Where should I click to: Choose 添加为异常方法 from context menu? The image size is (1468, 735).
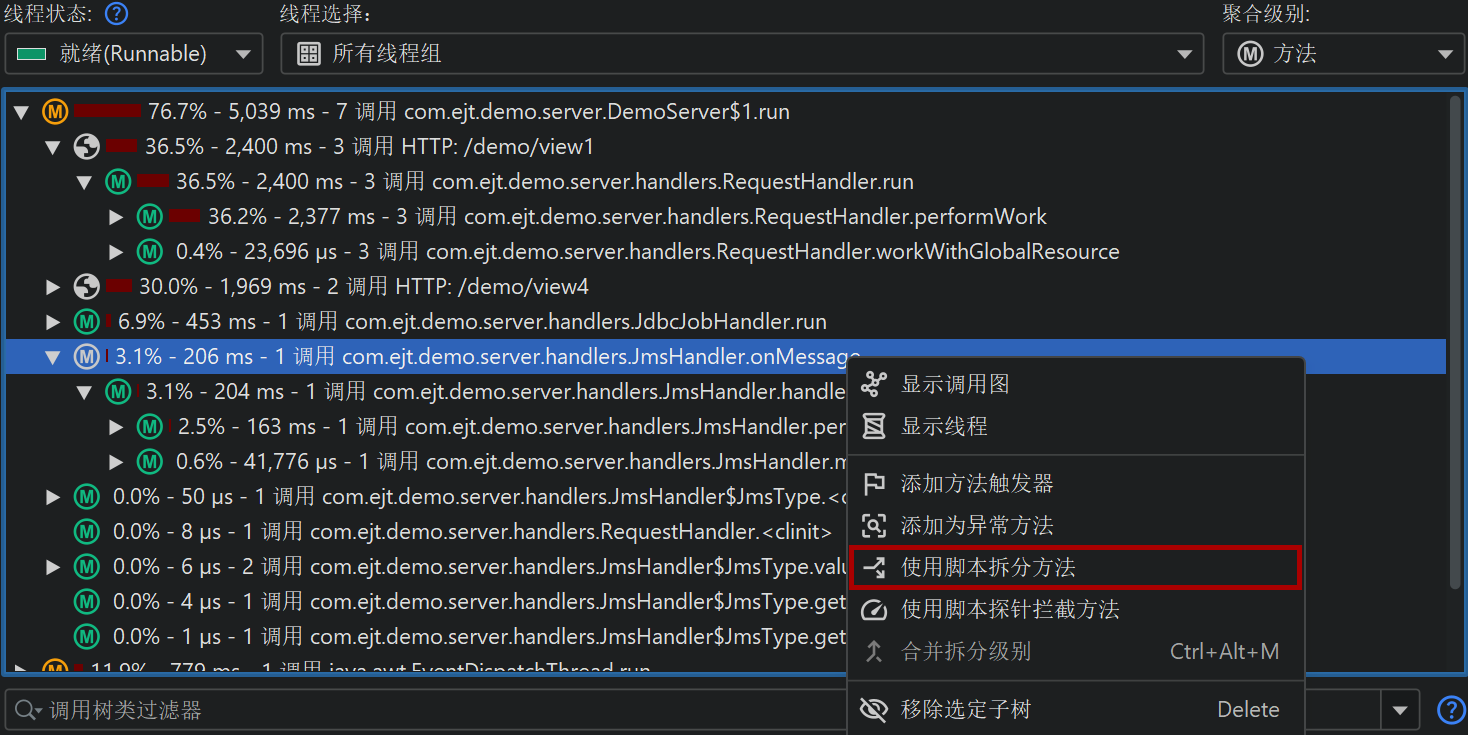pyautogui.click(x=1076, y=526)
